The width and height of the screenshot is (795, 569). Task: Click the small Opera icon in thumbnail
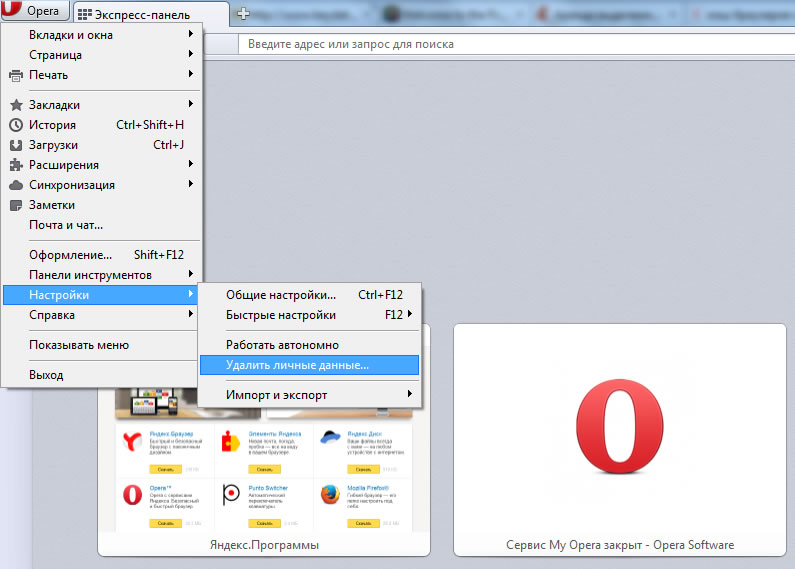click(132, 494)
